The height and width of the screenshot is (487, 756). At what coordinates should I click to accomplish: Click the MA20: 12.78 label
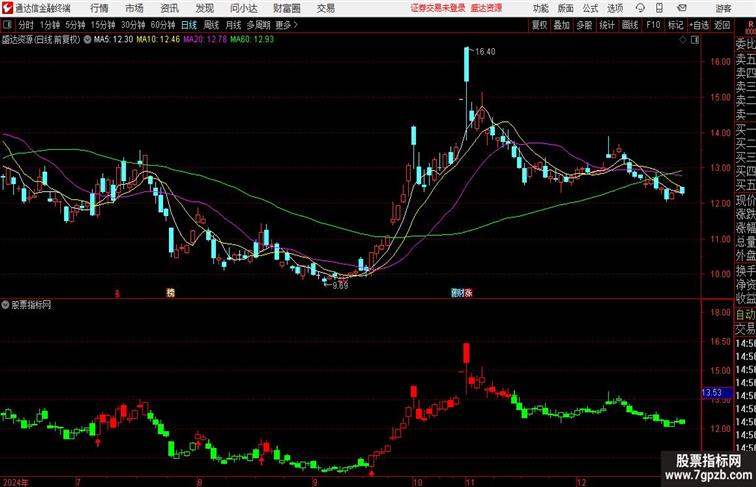[x=205, y=40]
